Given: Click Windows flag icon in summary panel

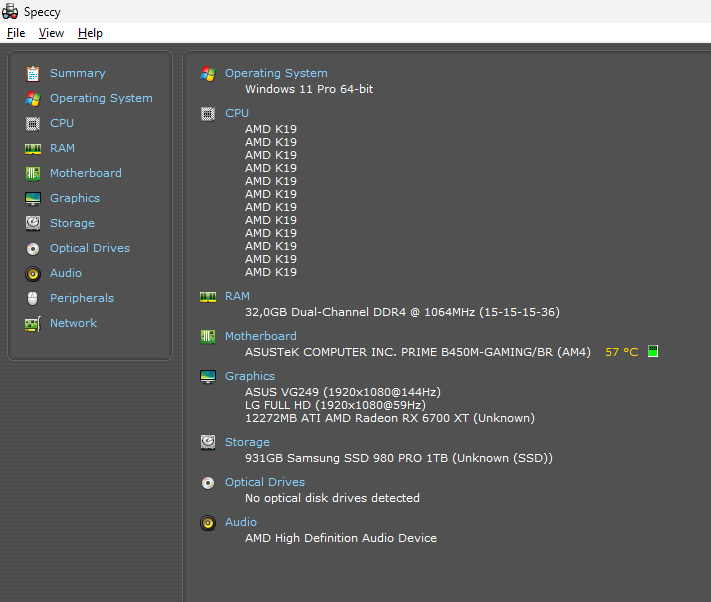Looking at the screenshot, I should pyautogui.click(x=208, y=73).
